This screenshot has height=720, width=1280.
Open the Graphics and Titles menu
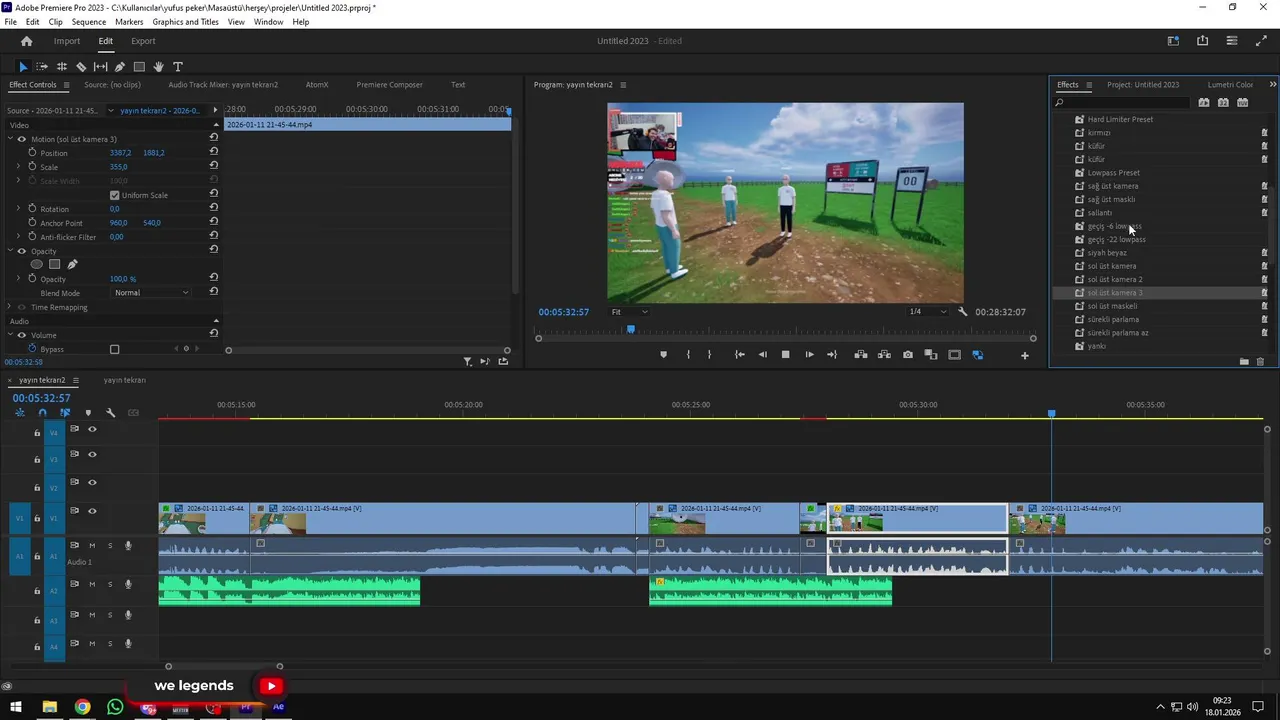[x=185, y=22]
